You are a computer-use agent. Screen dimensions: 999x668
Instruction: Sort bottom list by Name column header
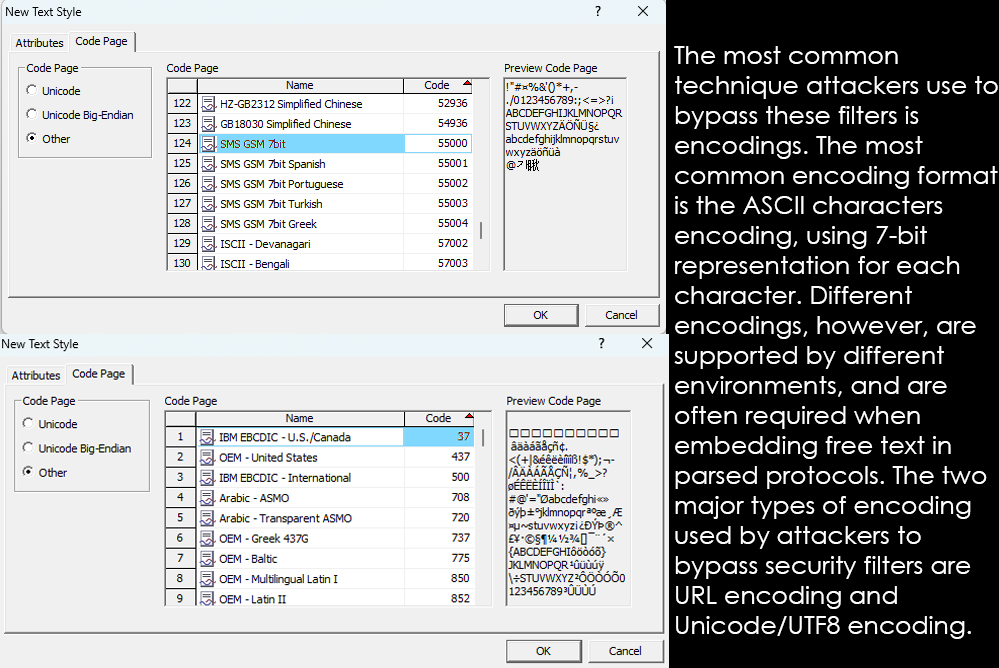tap(299, 419)
